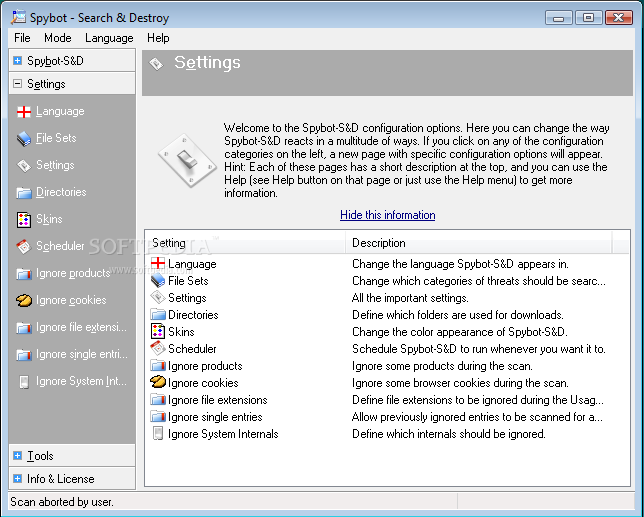Select the Language row in settings list
Viewport: 644px width, 517px height.
pos(387,264)
